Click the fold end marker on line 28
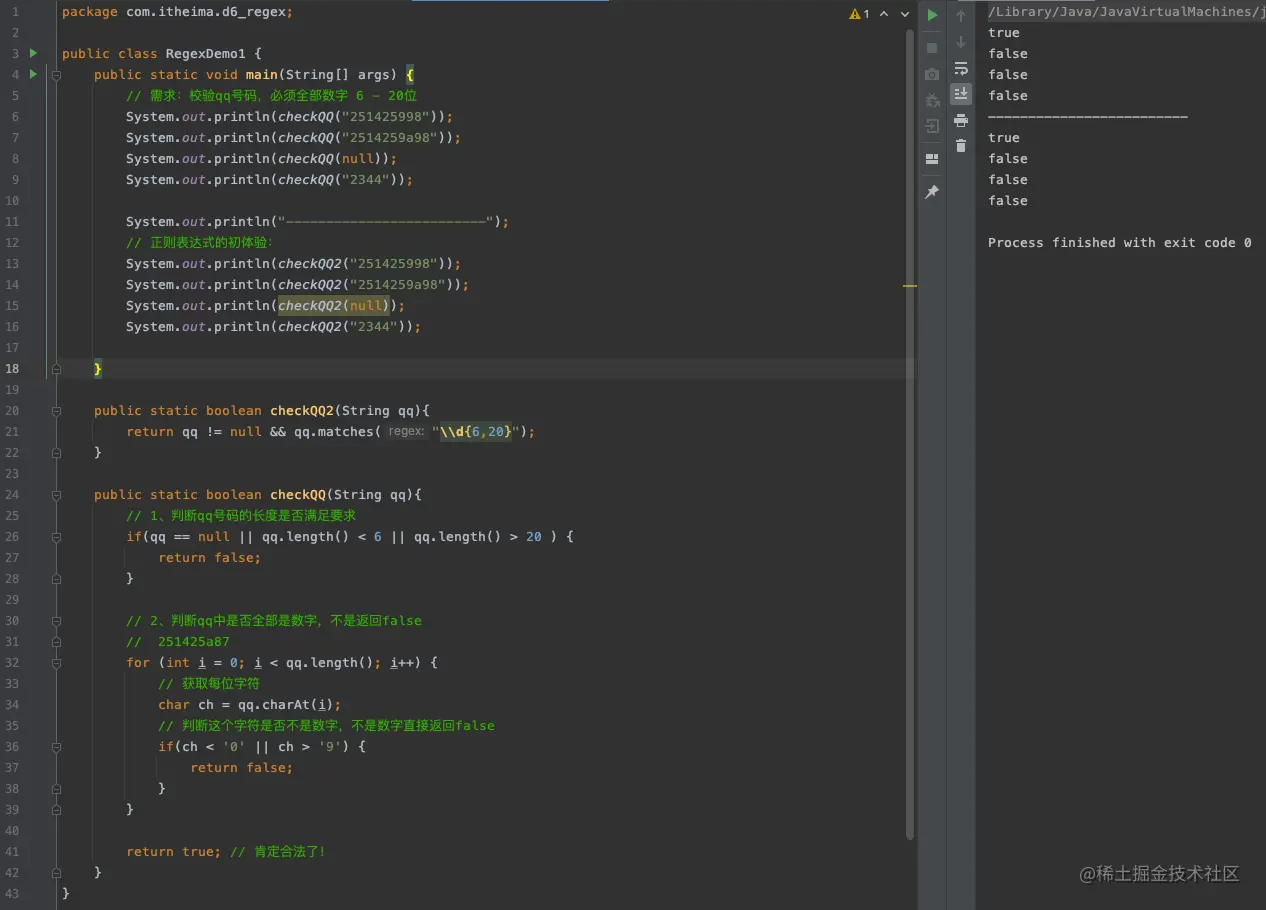Viewport: 1266px width, 910px height. [x=57, y=579]
